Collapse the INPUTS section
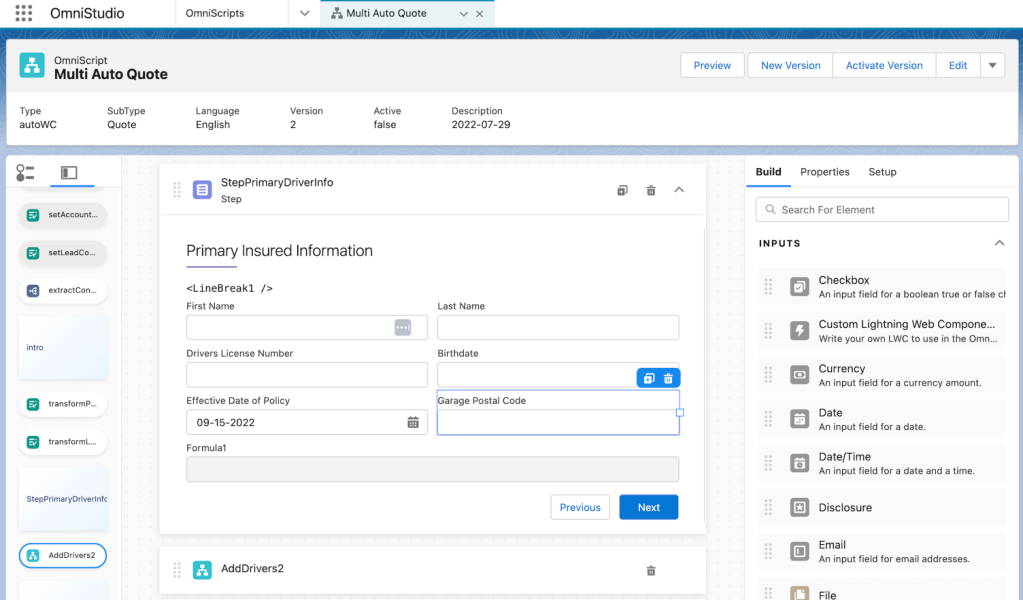 pyautogui.click(x=999, y=243)
